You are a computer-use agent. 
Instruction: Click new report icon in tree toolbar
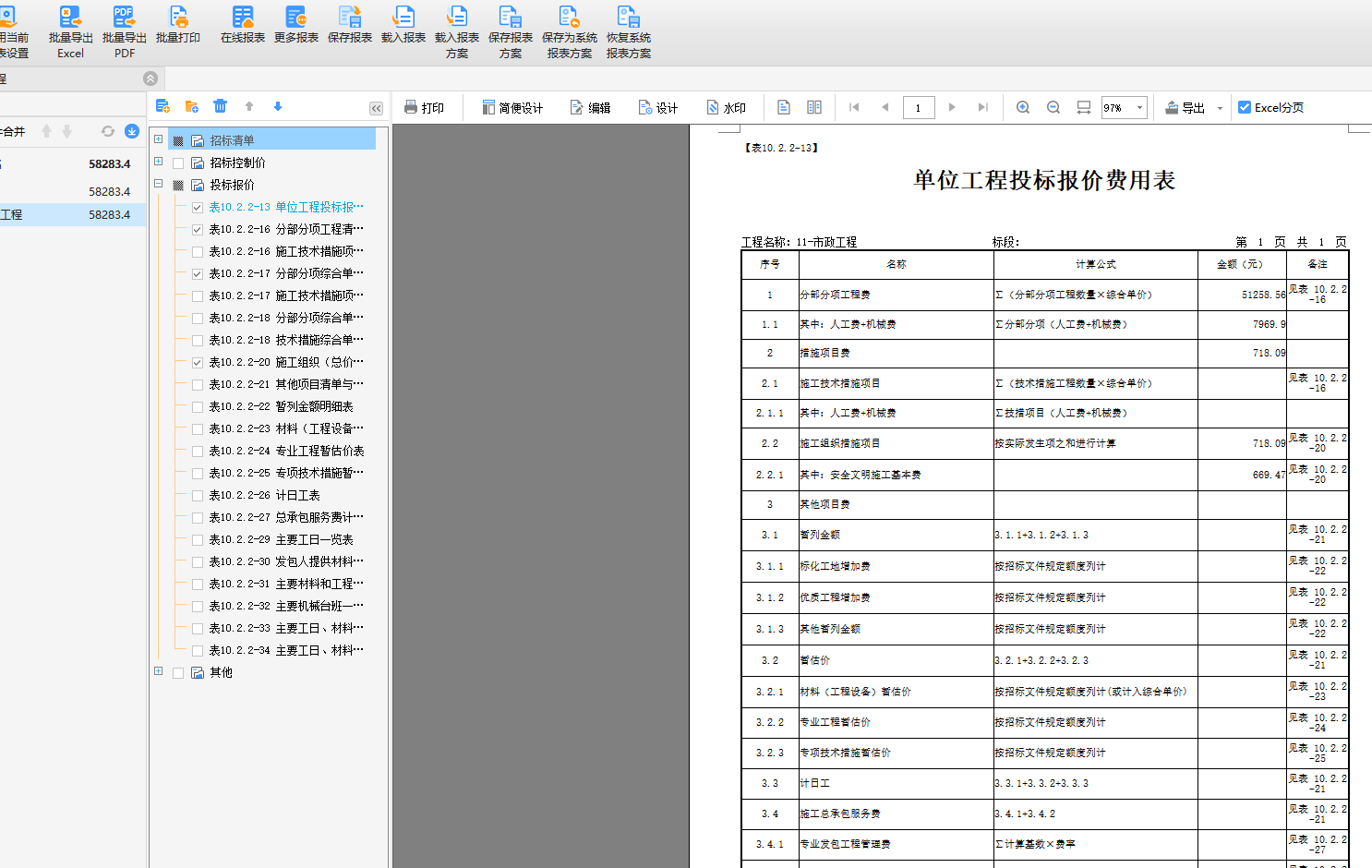tap(162, 106)
